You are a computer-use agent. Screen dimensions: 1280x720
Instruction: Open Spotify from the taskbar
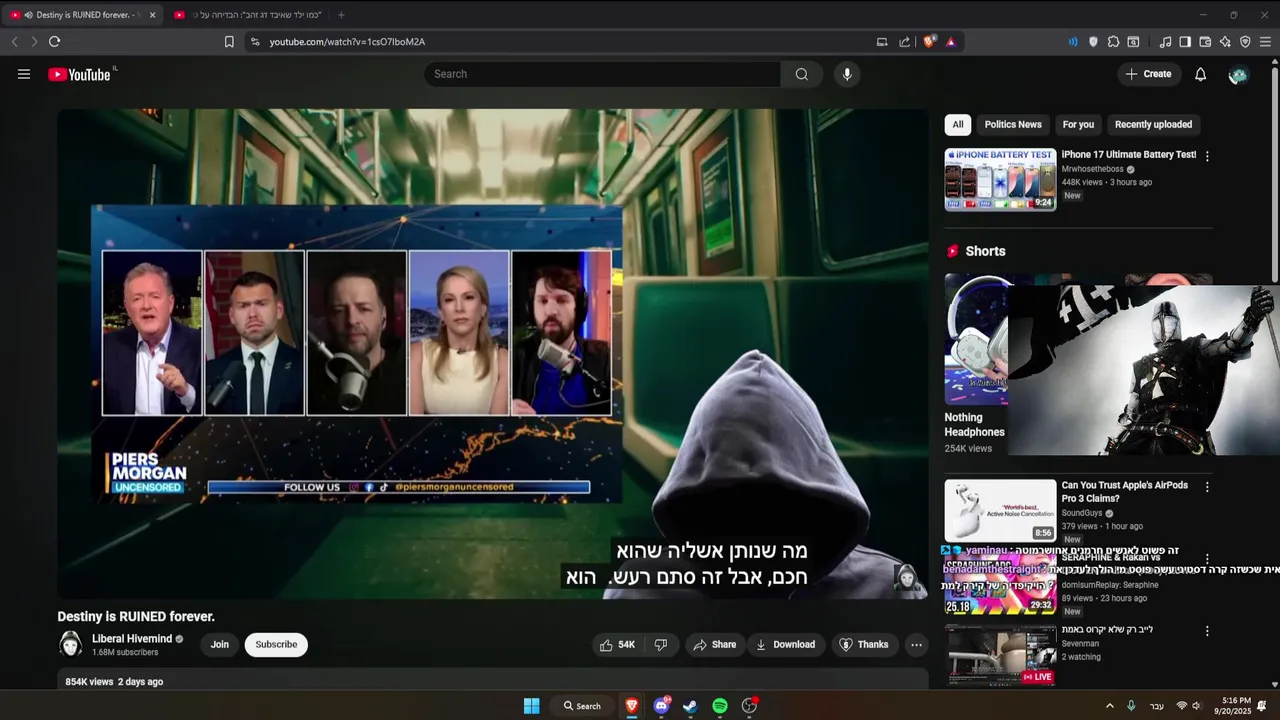[720, 706]
